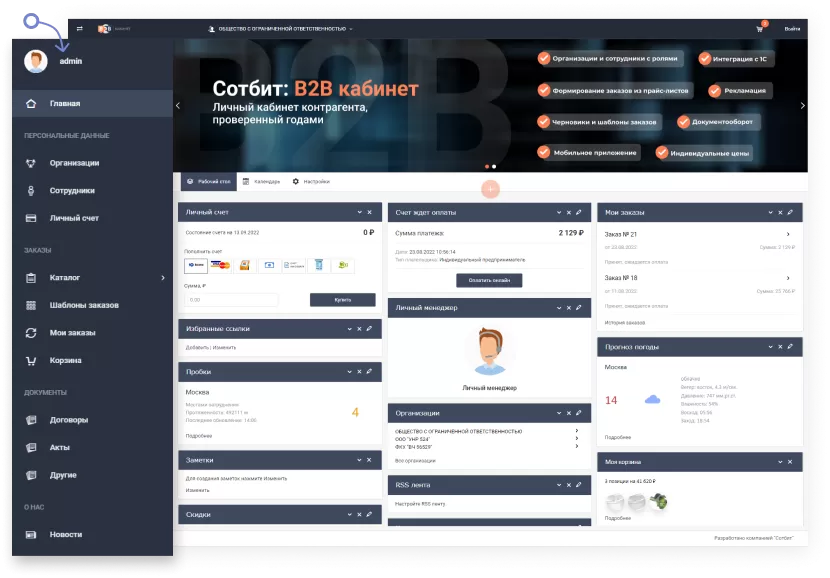Screen dimensions: 830x578
Task: Open the shopping cart icon in header
Action: tap(760, 29)
